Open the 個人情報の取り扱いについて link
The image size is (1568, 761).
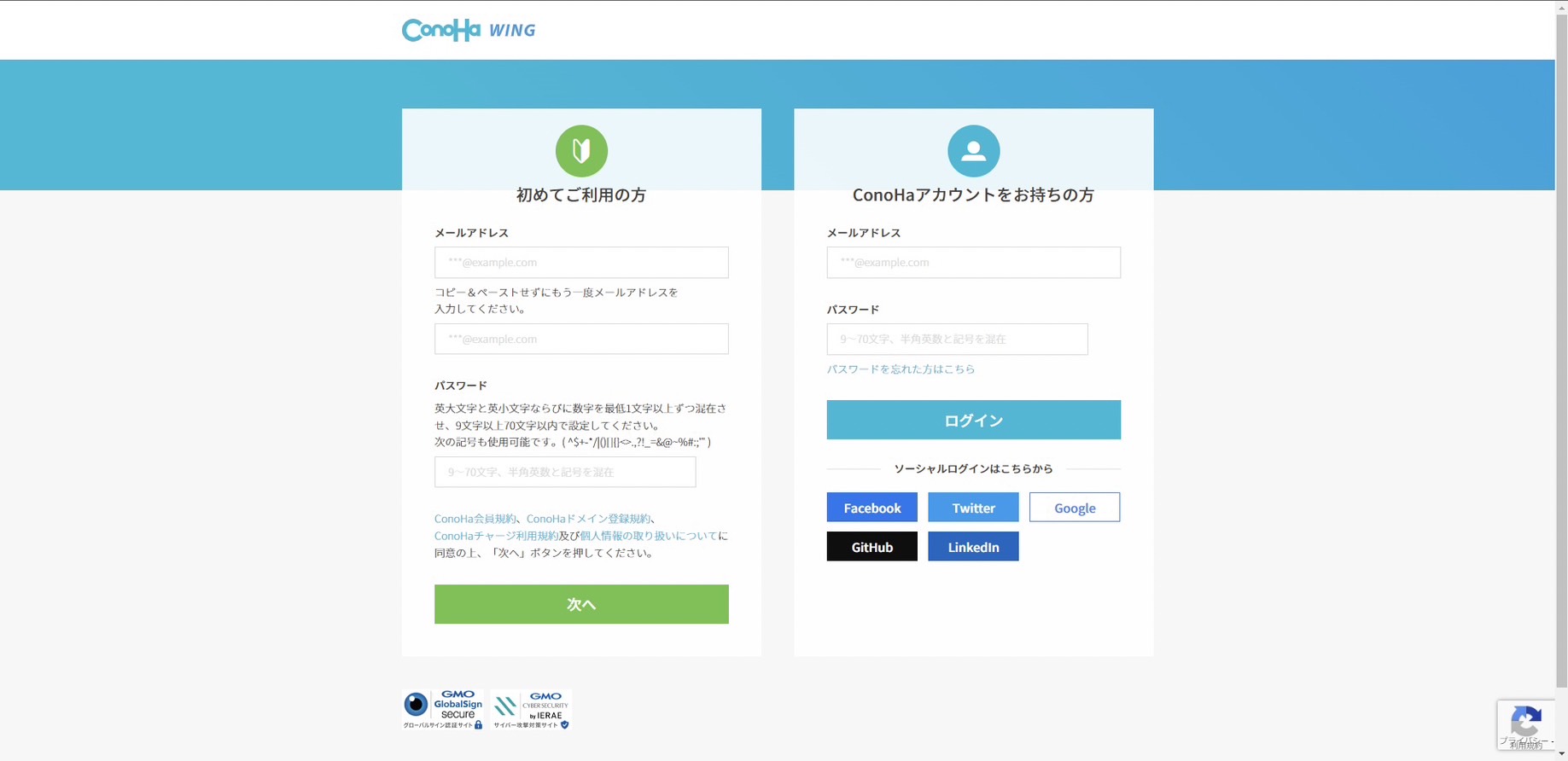point(649,536)
